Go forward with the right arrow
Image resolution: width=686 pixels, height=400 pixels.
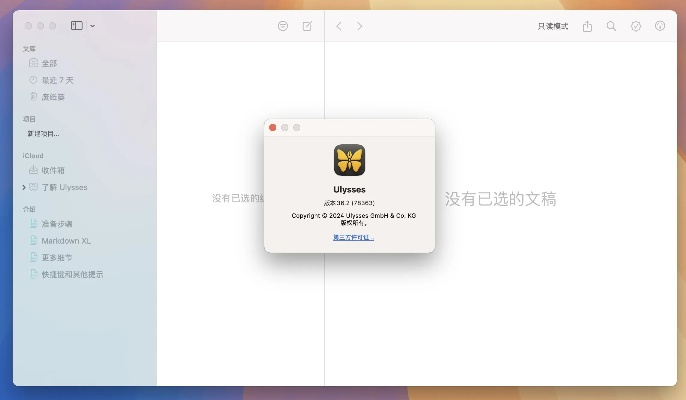point(360,26)
